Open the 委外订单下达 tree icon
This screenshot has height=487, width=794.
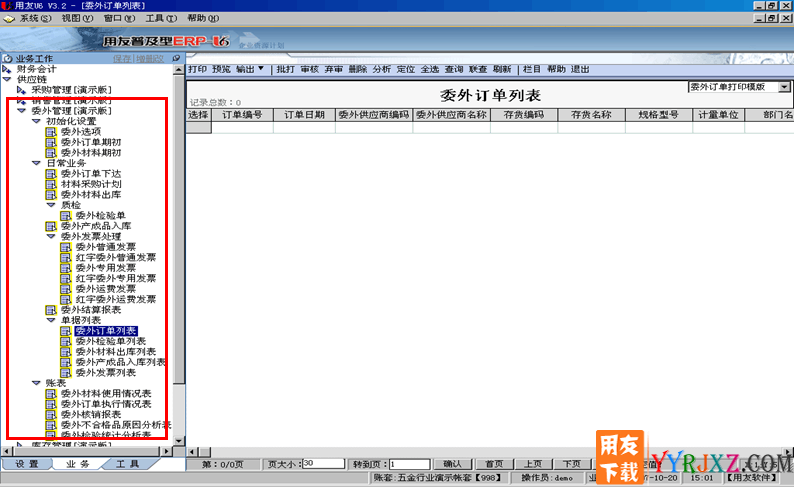(51, 174)
